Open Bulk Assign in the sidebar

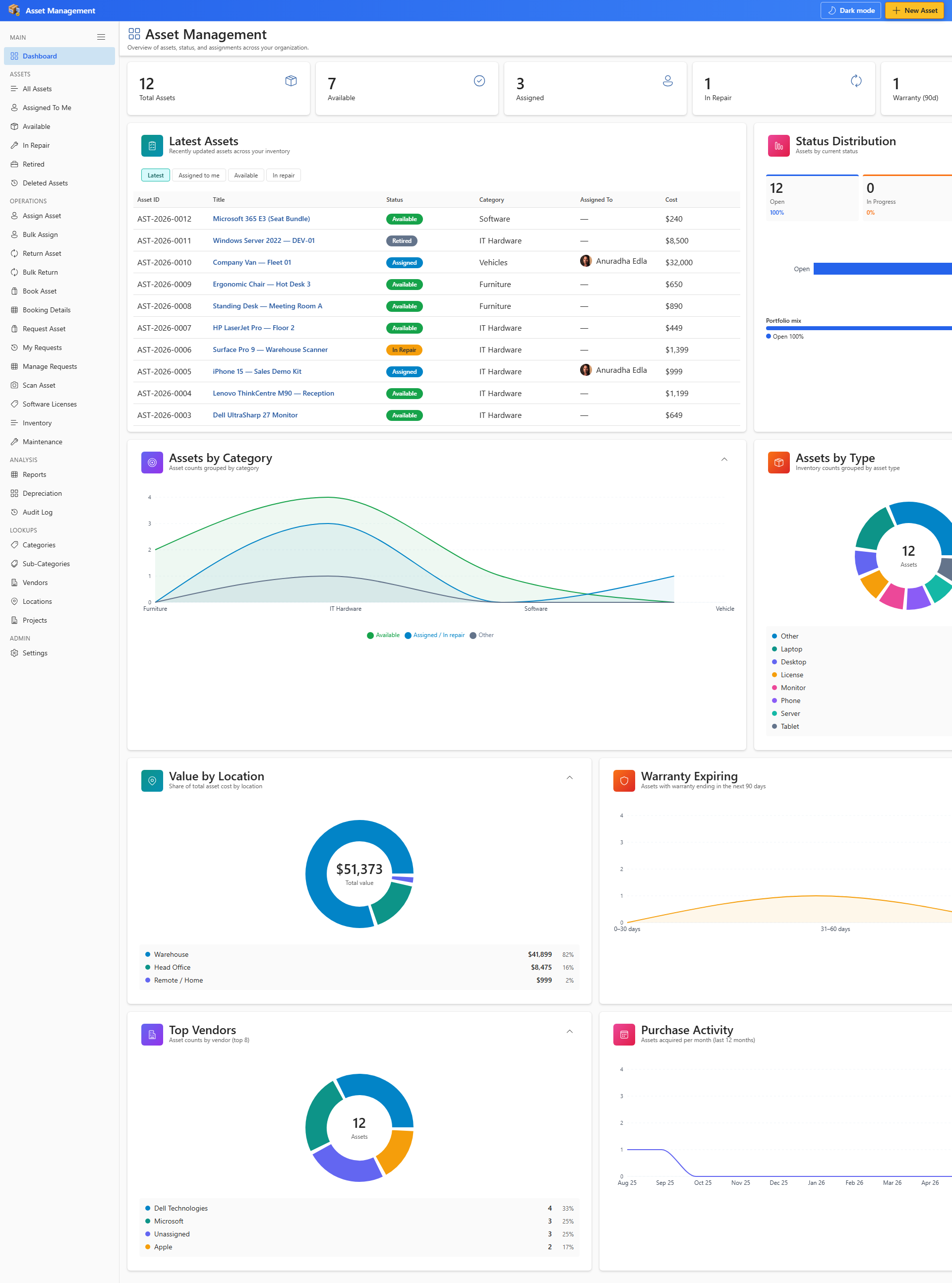click(x=59, y=234)
